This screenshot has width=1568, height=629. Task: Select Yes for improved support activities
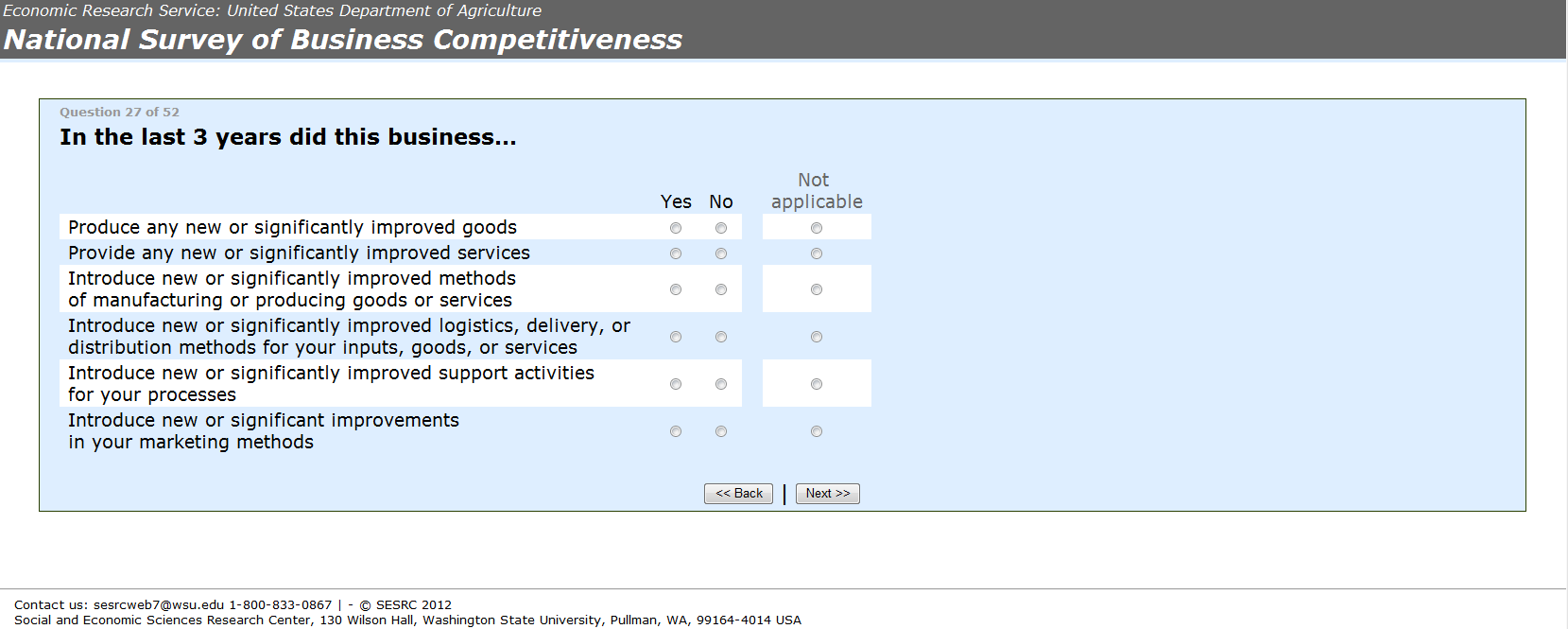(676, 384)
